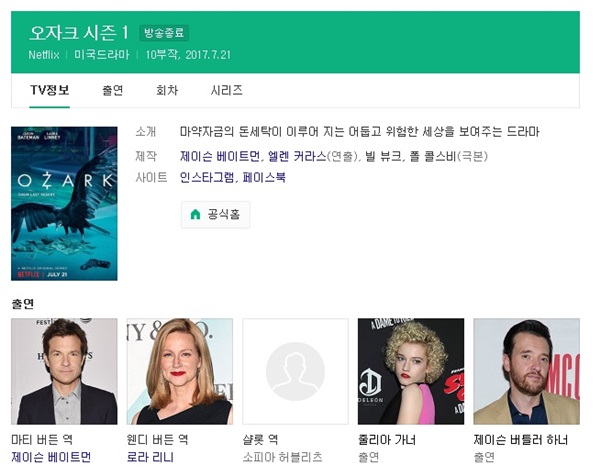The image size is (600, 476).
Task: Click the Netflix label in header
Action: pyautogui.click(x=44, y=55)
